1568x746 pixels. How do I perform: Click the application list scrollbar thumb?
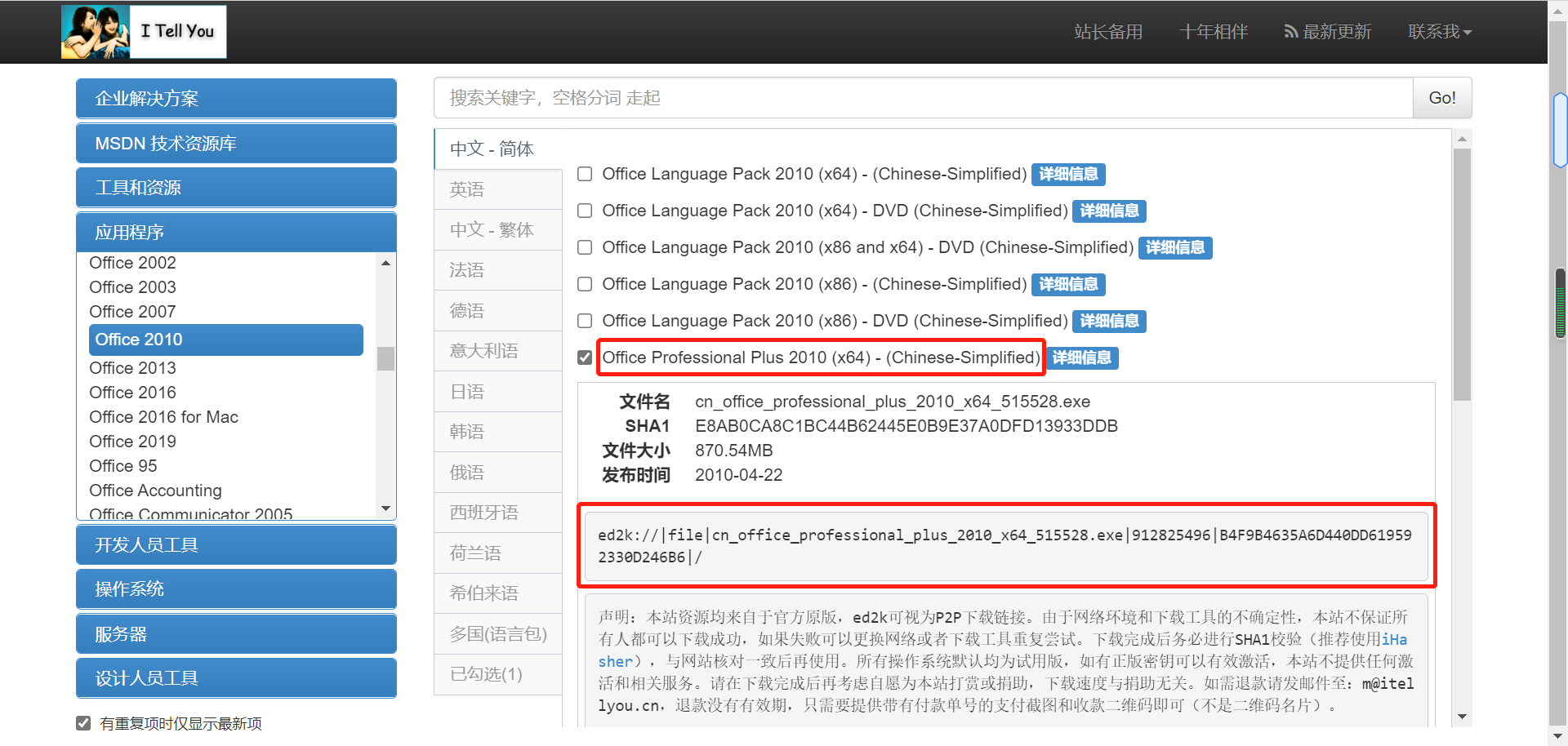(x=385, y=358)
